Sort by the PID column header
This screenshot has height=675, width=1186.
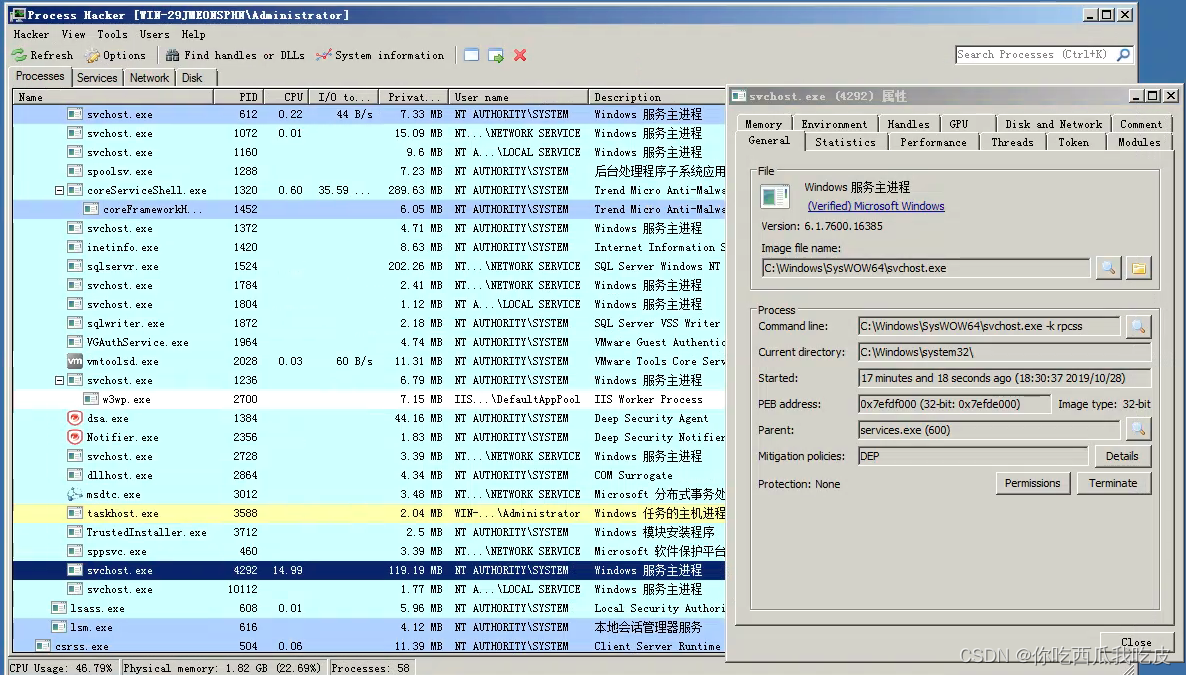click(x=238, y=97)
